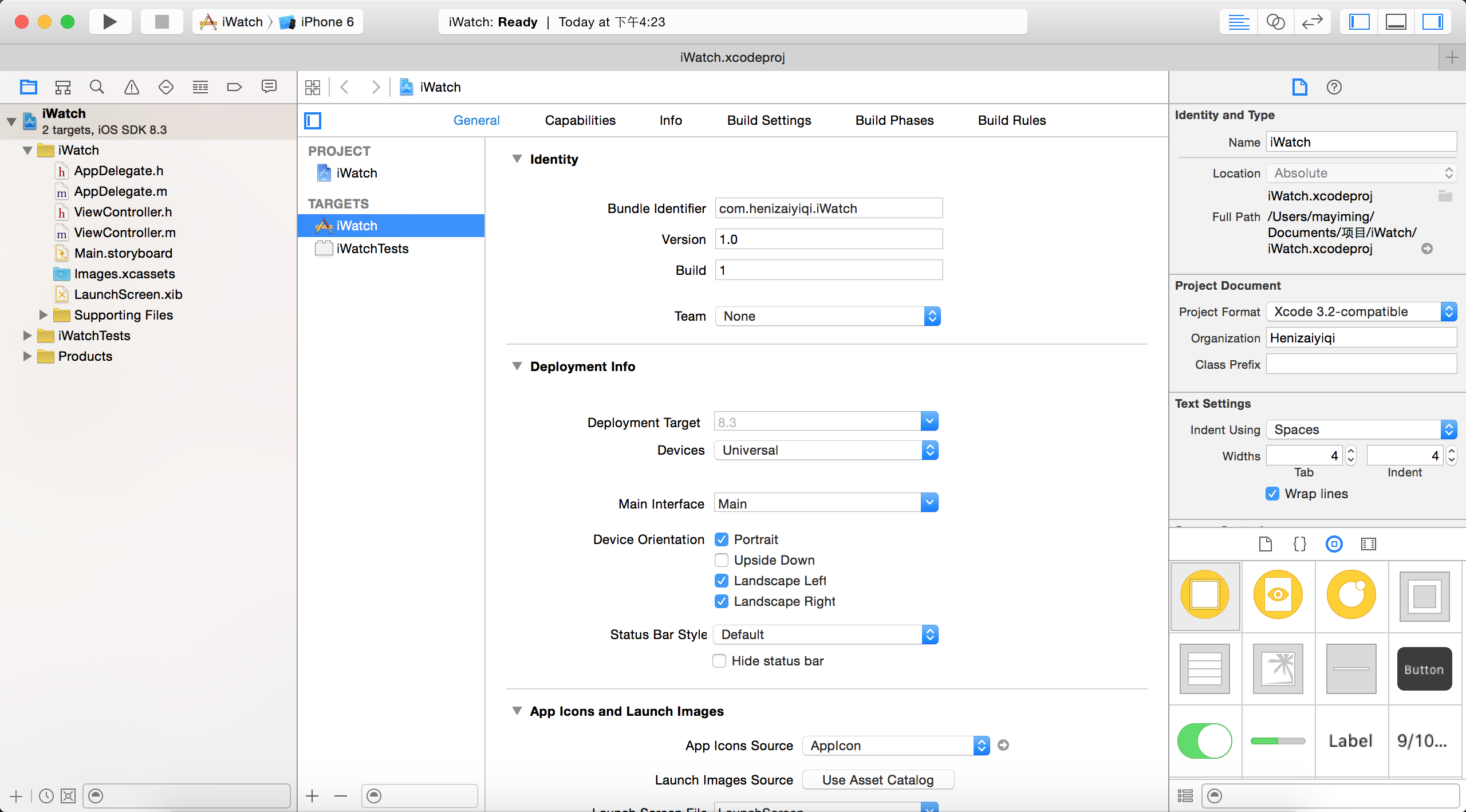Click Use Asset Catalog button
This screenshot has width=1466, height=812.
(x=878, y=780)
